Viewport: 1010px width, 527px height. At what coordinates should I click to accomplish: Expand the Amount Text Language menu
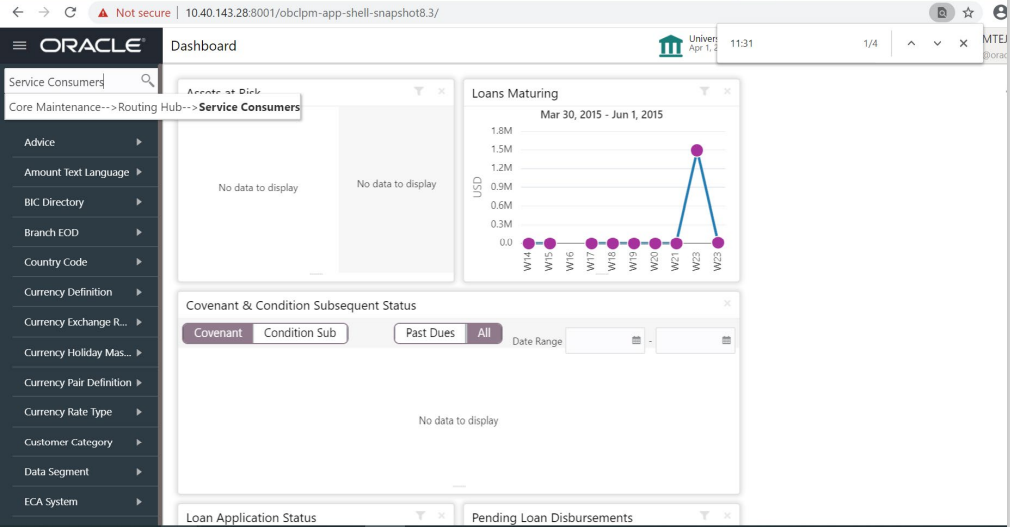pos(84,172)
